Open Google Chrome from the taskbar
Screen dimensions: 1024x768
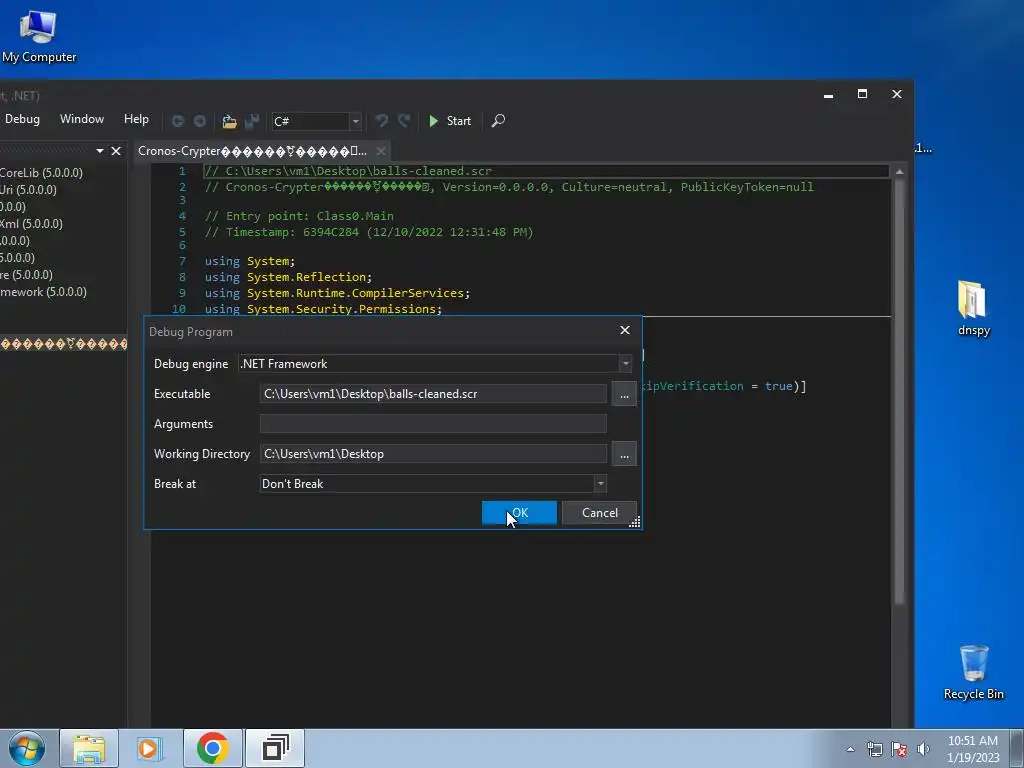point(212,748)
